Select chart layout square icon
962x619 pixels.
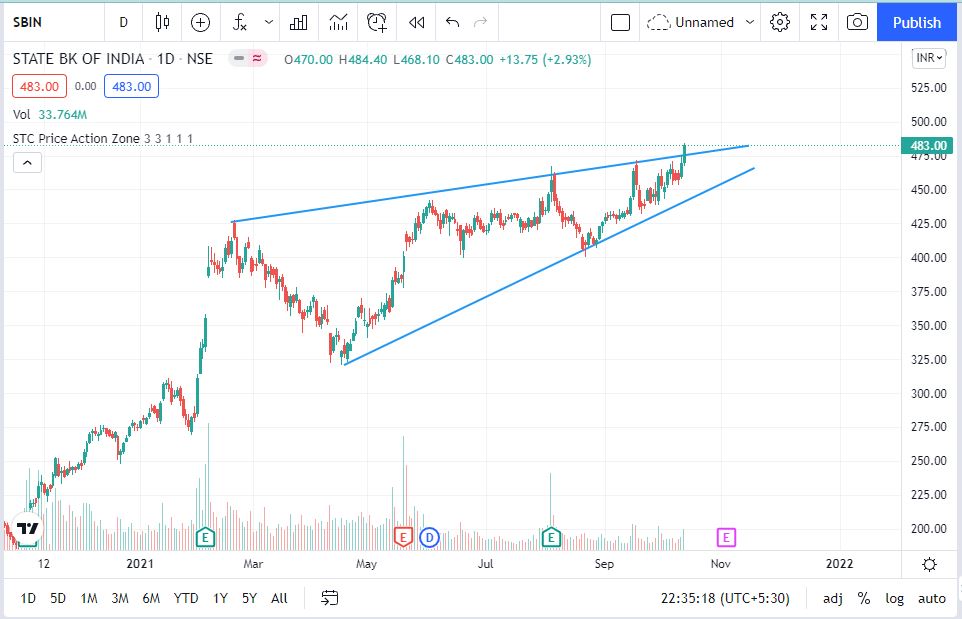click(x=620, y=23)
